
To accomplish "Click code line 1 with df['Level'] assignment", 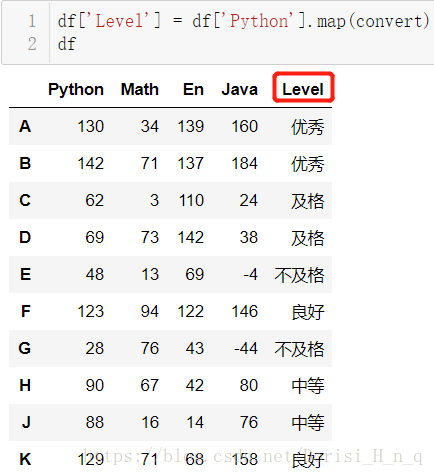I will pos(243,21).
